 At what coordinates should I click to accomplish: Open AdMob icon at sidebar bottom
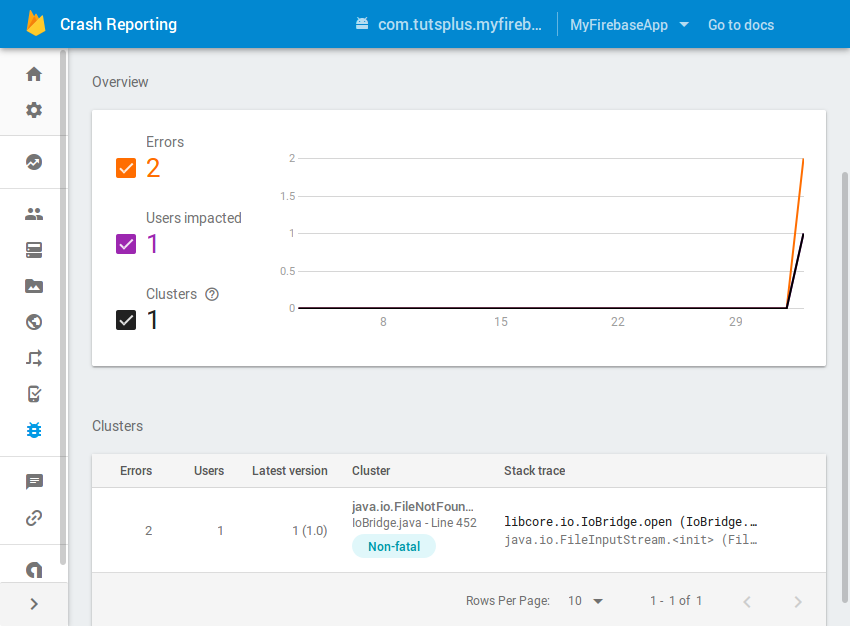pos(34,570)
